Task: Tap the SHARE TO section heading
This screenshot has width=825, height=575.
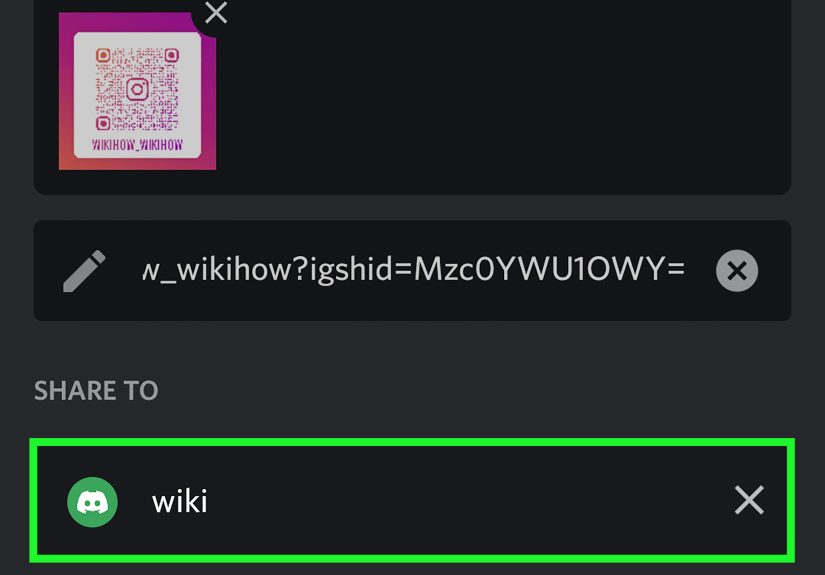Action: point(96,390)
